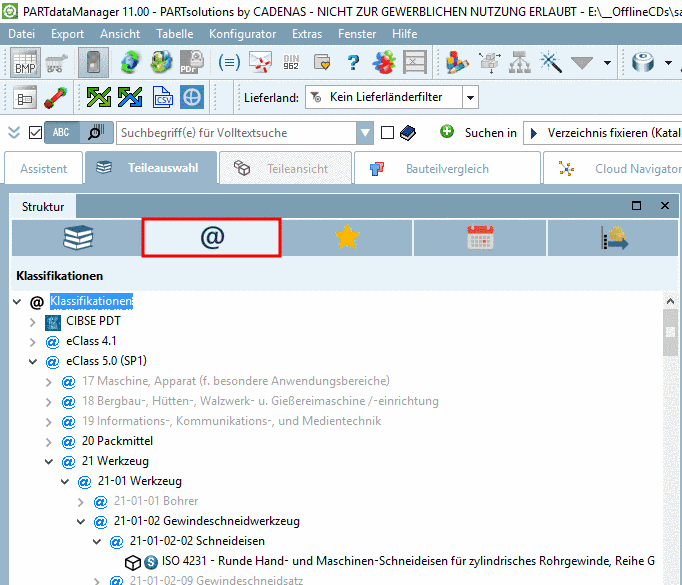Click the DIN 962 icon
The height and width of the screenshot is (585, 682).
291,63
